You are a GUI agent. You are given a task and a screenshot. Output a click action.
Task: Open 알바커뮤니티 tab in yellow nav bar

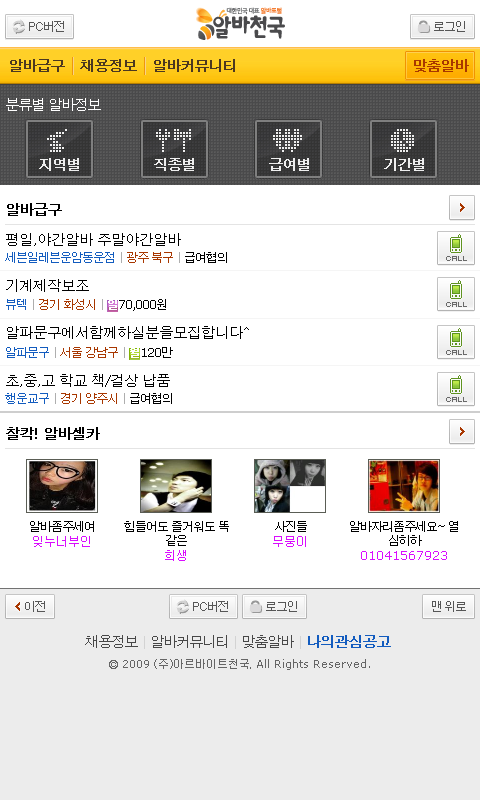pos(194,66)
